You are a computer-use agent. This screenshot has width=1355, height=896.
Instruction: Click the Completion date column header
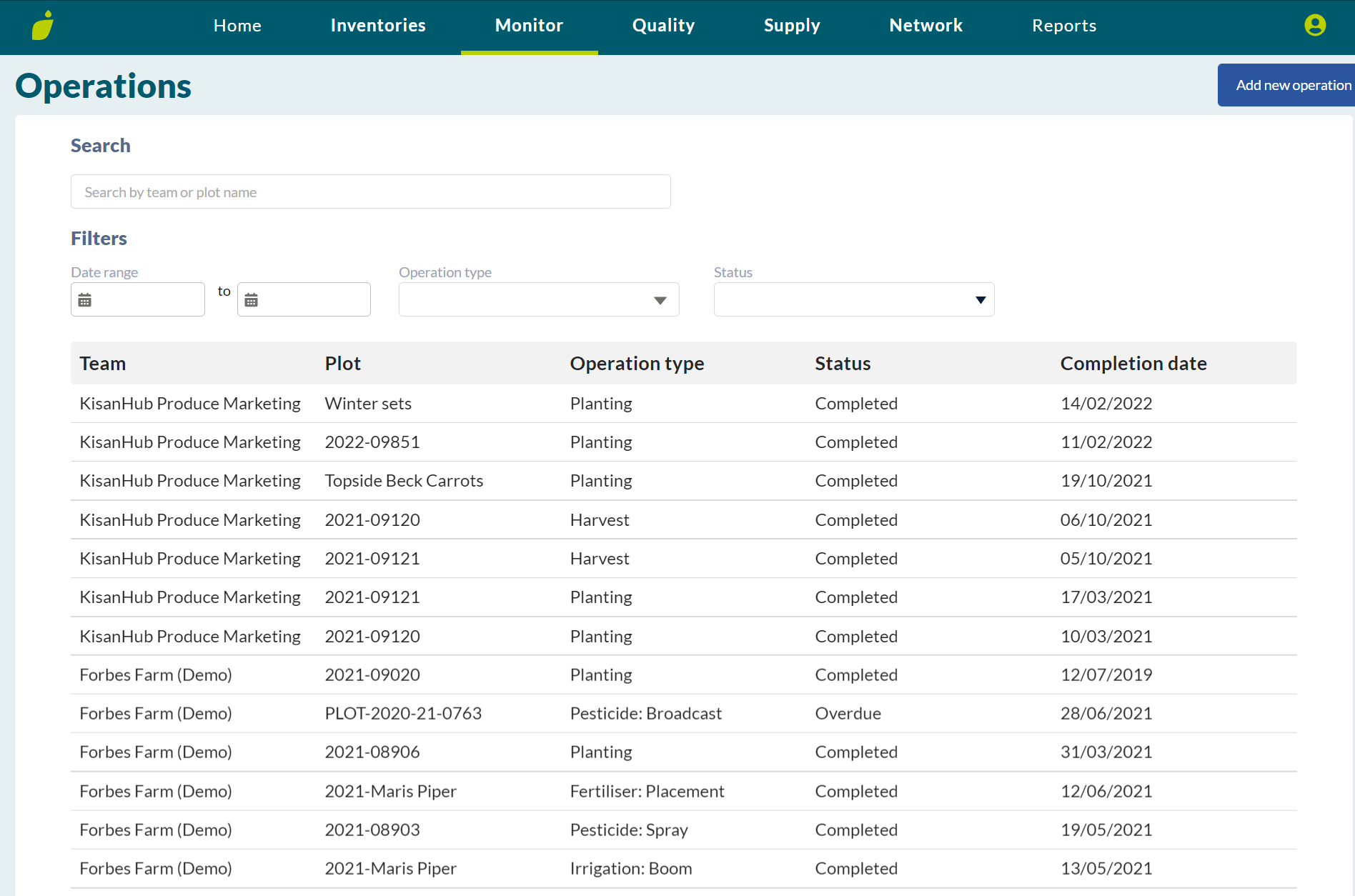pyautogui.click(x=1133, y=363)
